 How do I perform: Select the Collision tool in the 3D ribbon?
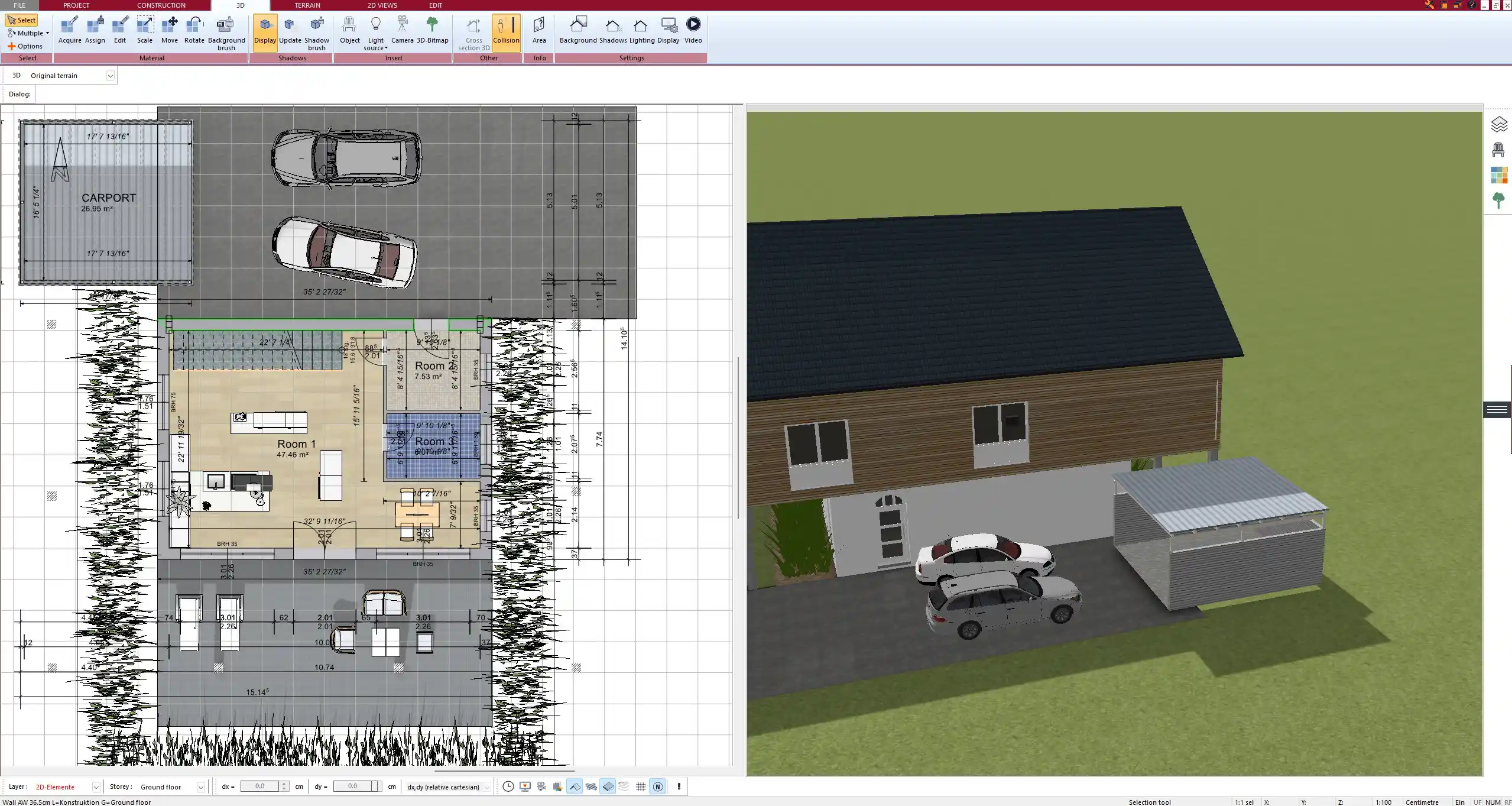[506, 31]
